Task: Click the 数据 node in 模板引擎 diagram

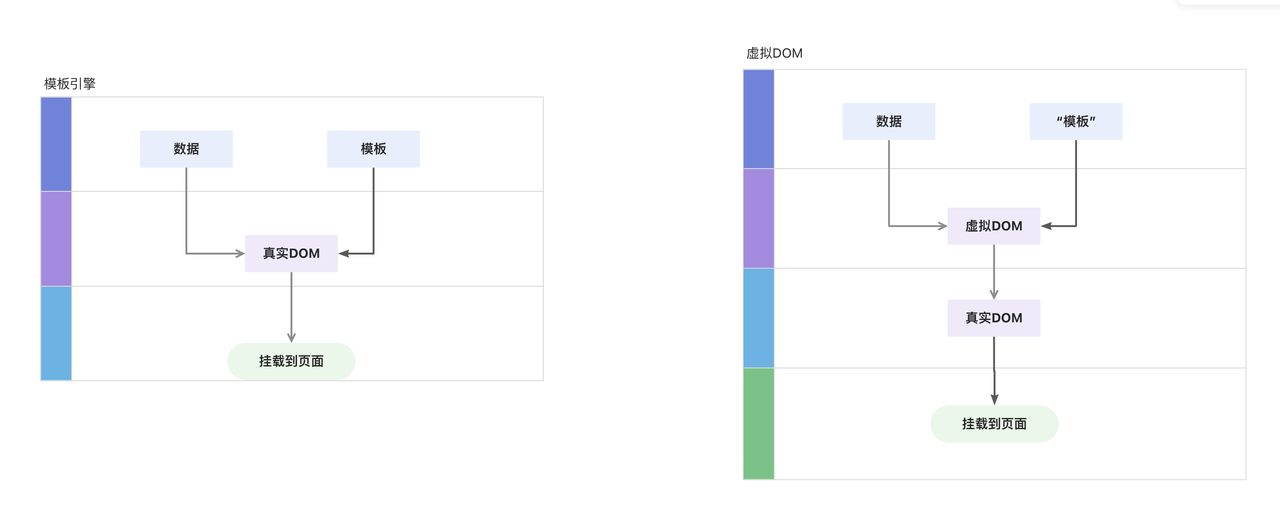Action: 186,149
